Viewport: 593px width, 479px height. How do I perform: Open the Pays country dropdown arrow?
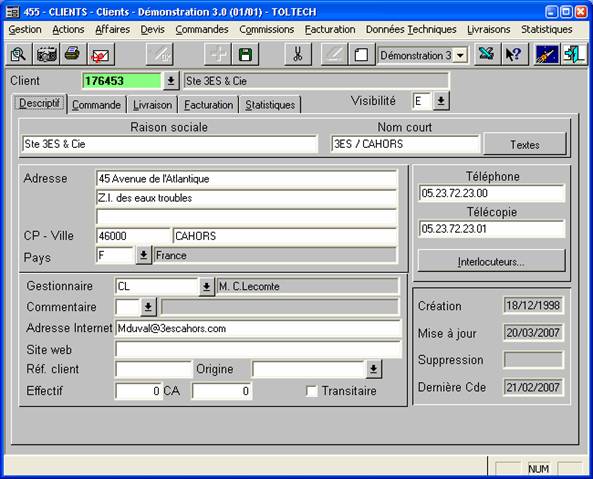point(144,255)
